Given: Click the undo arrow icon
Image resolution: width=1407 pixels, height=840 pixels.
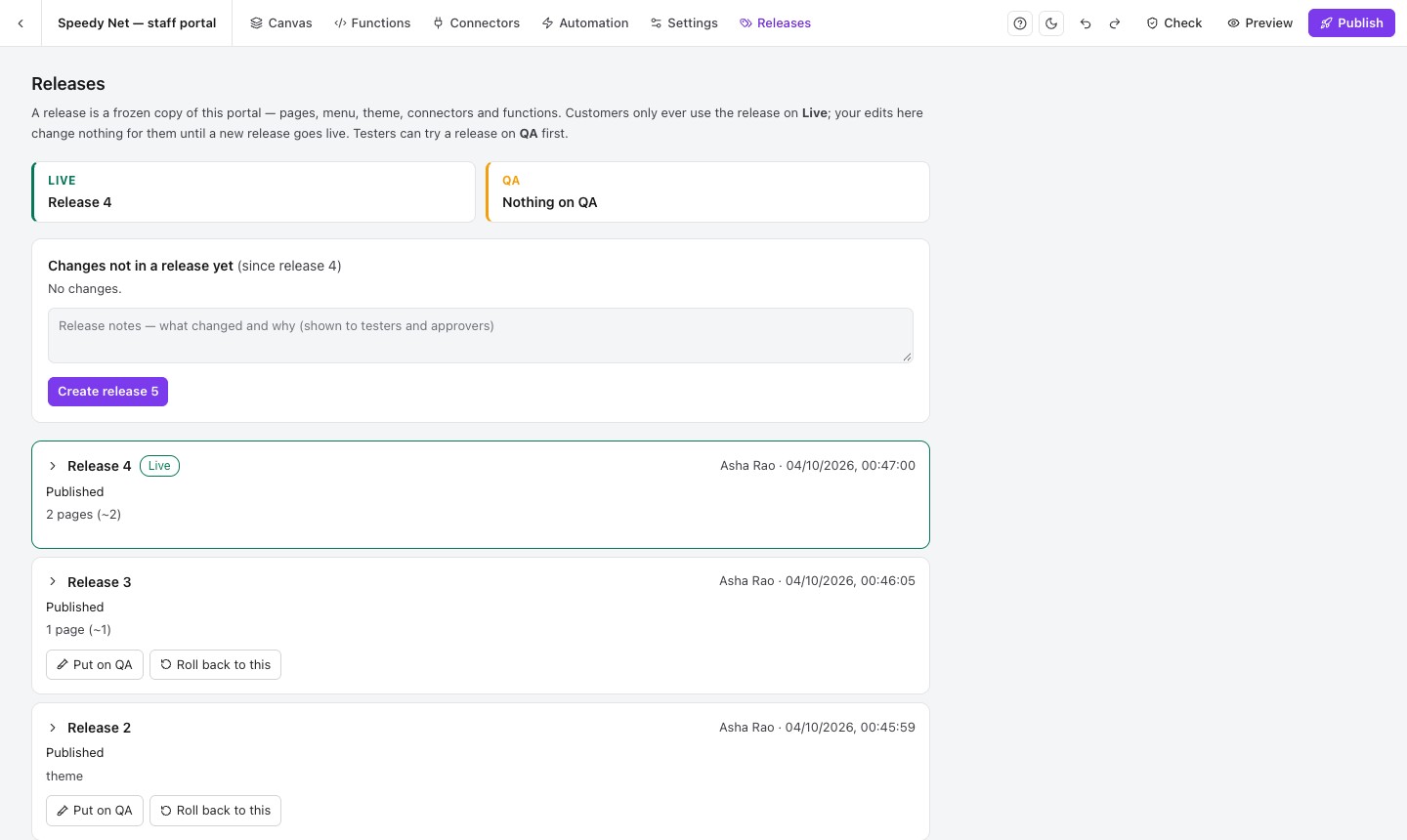Looking at the screenshot, I should coord(1086,23).
